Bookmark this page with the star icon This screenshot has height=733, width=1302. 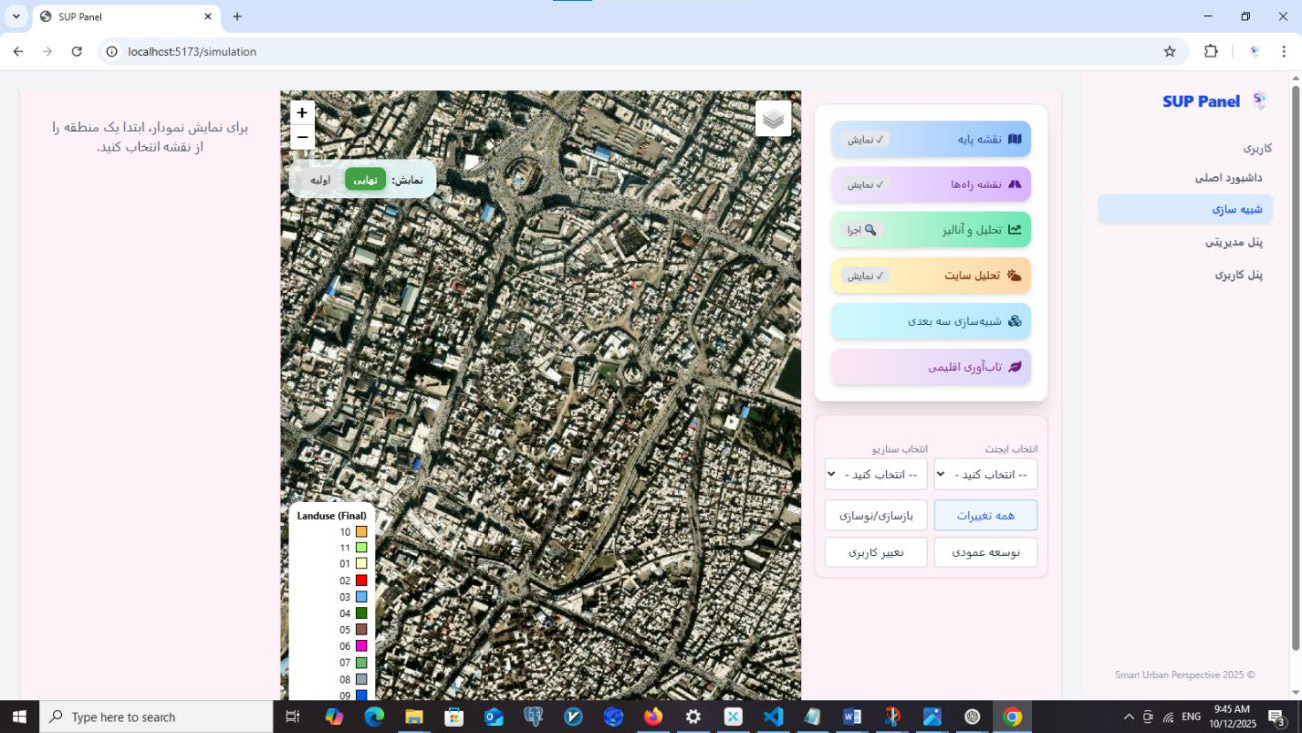point(1170,51)
